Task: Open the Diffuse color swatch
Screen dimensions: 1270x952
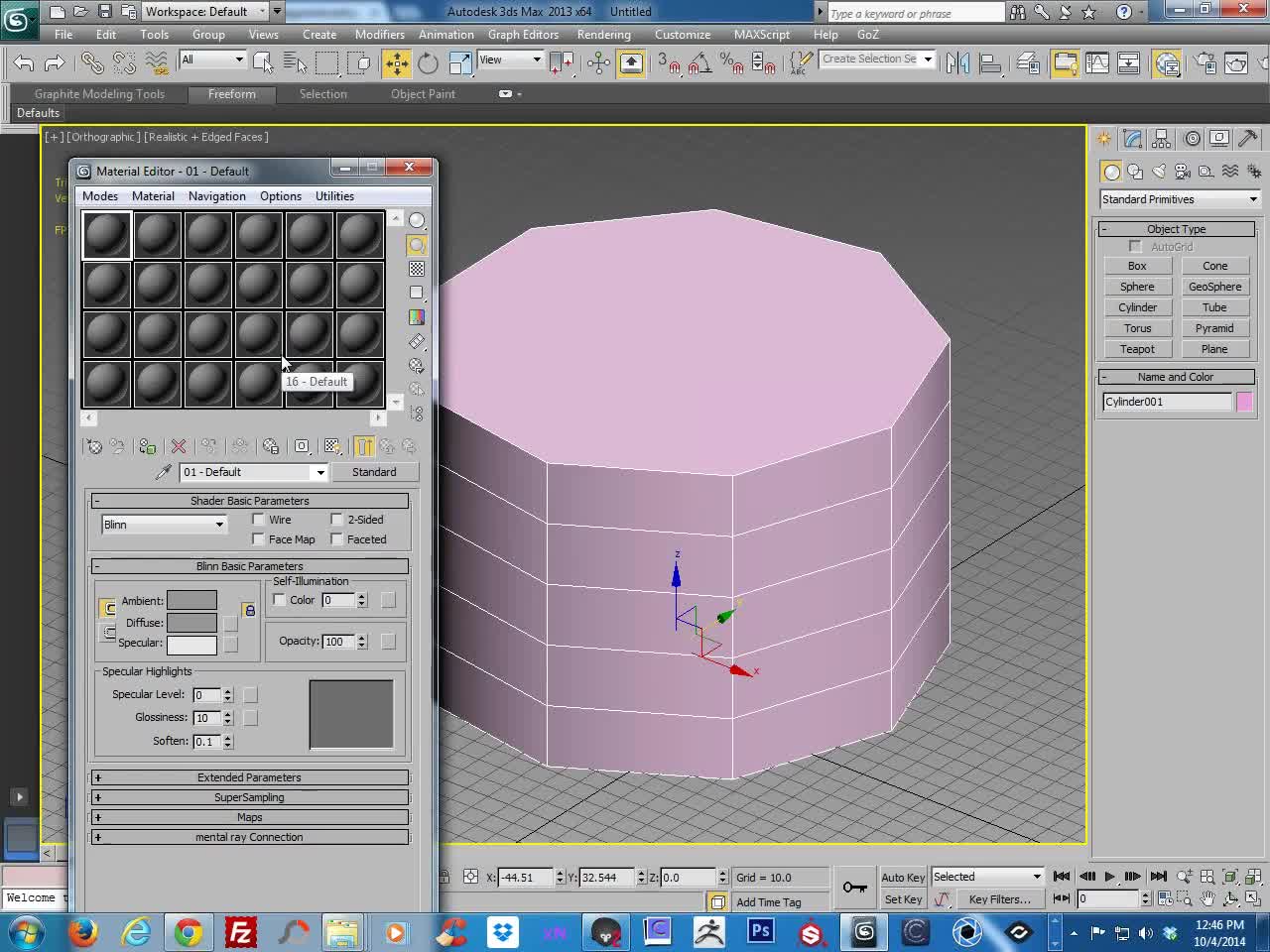Action: coord(191,623)
